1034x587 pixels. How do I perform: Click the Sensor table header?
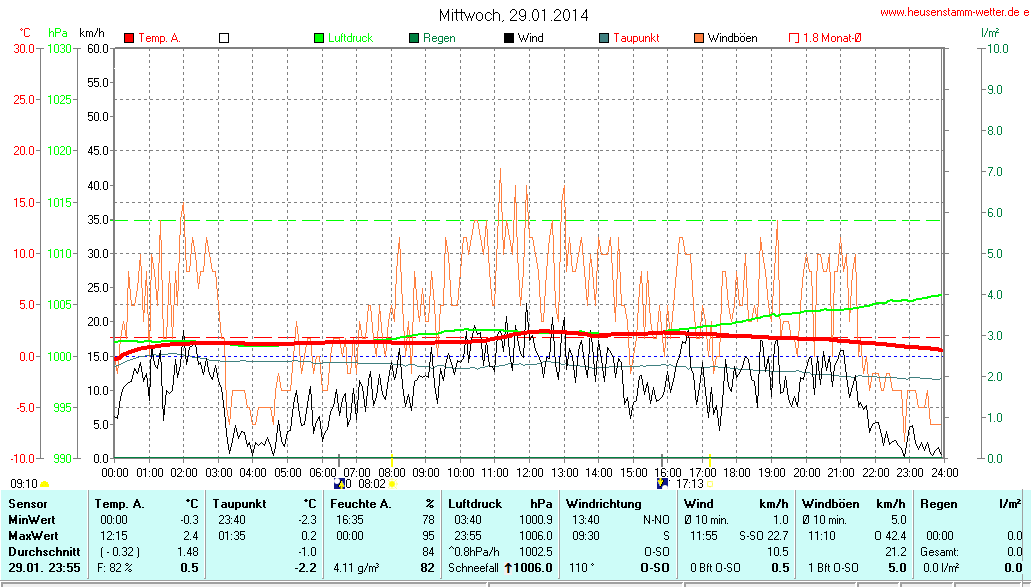click(28, 504)
